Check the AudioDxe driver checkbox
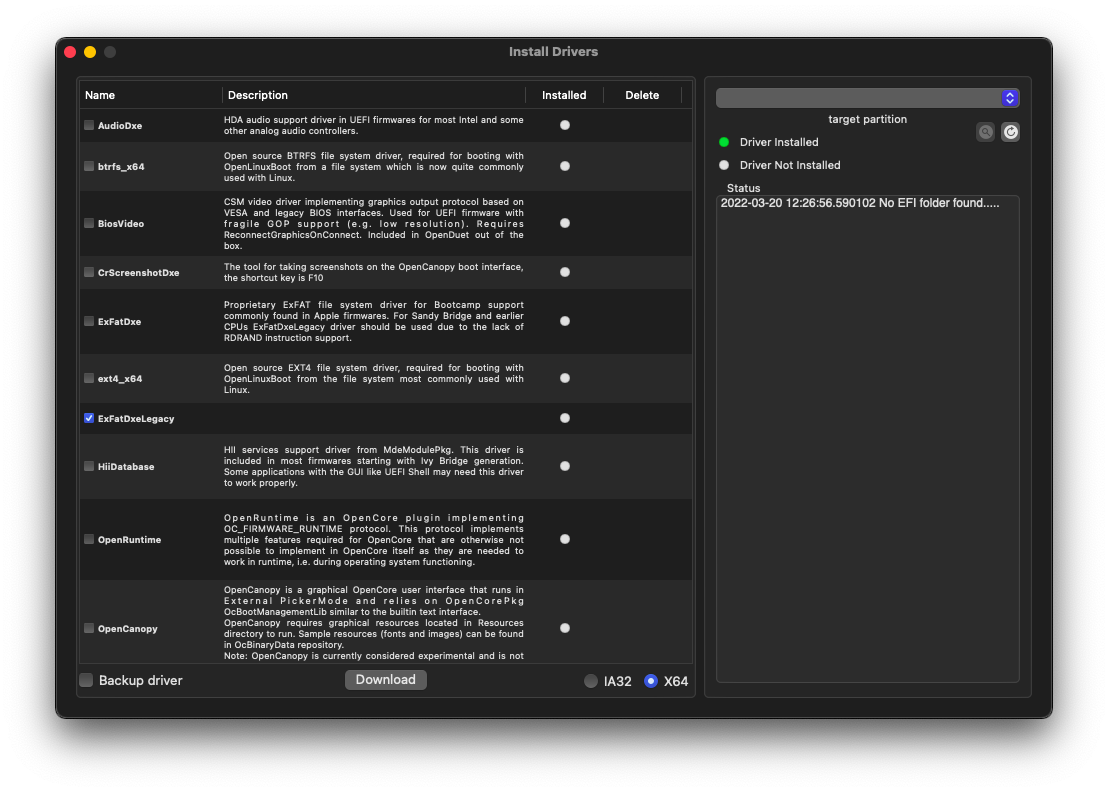 point(89,125)
